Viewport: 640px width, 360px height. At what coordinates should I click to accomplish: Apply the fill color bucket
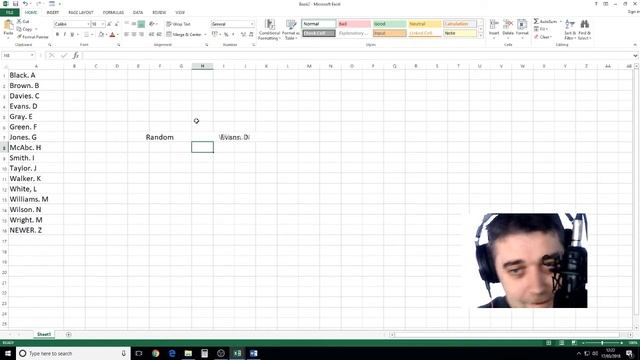[x=101, y=35]
